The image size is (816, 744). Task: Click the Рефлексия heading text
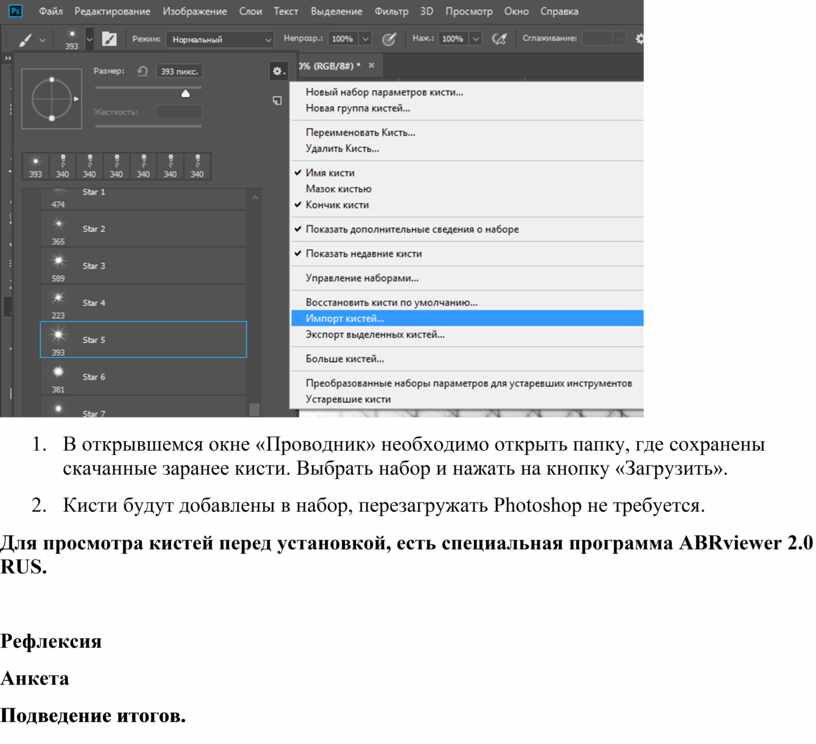tap(50, 642)
